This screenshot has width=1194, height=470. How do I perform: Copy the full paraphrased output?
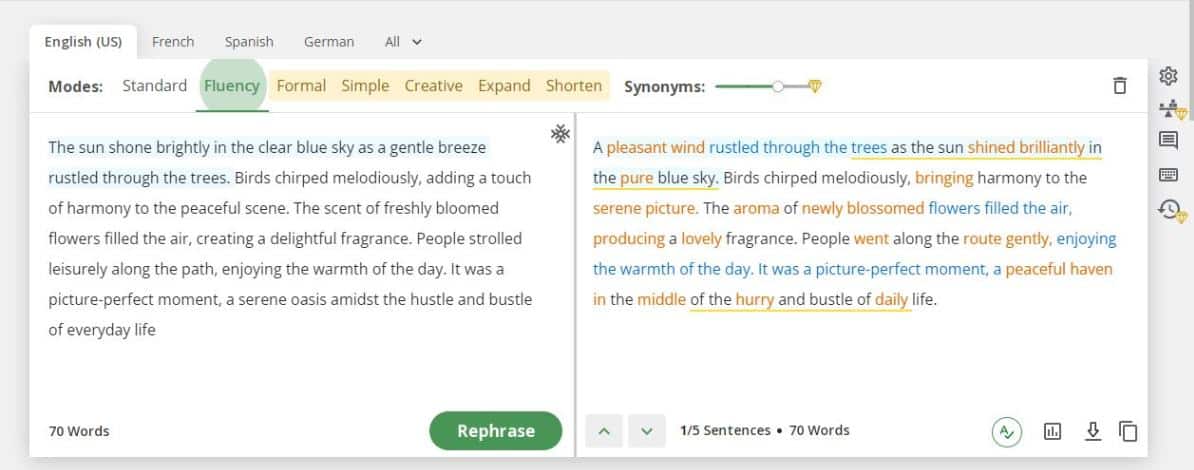1128,431
